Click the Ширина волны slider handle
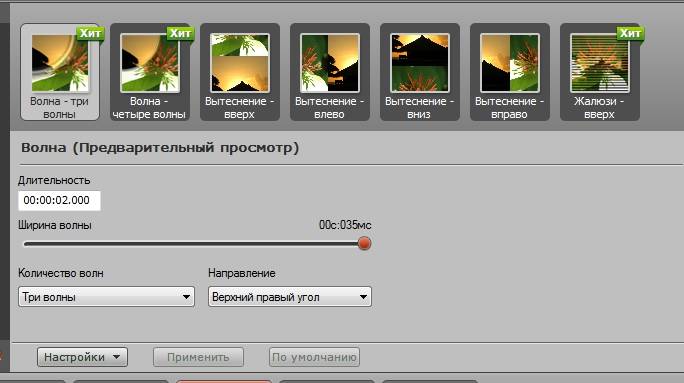 (x=364, y=243)
